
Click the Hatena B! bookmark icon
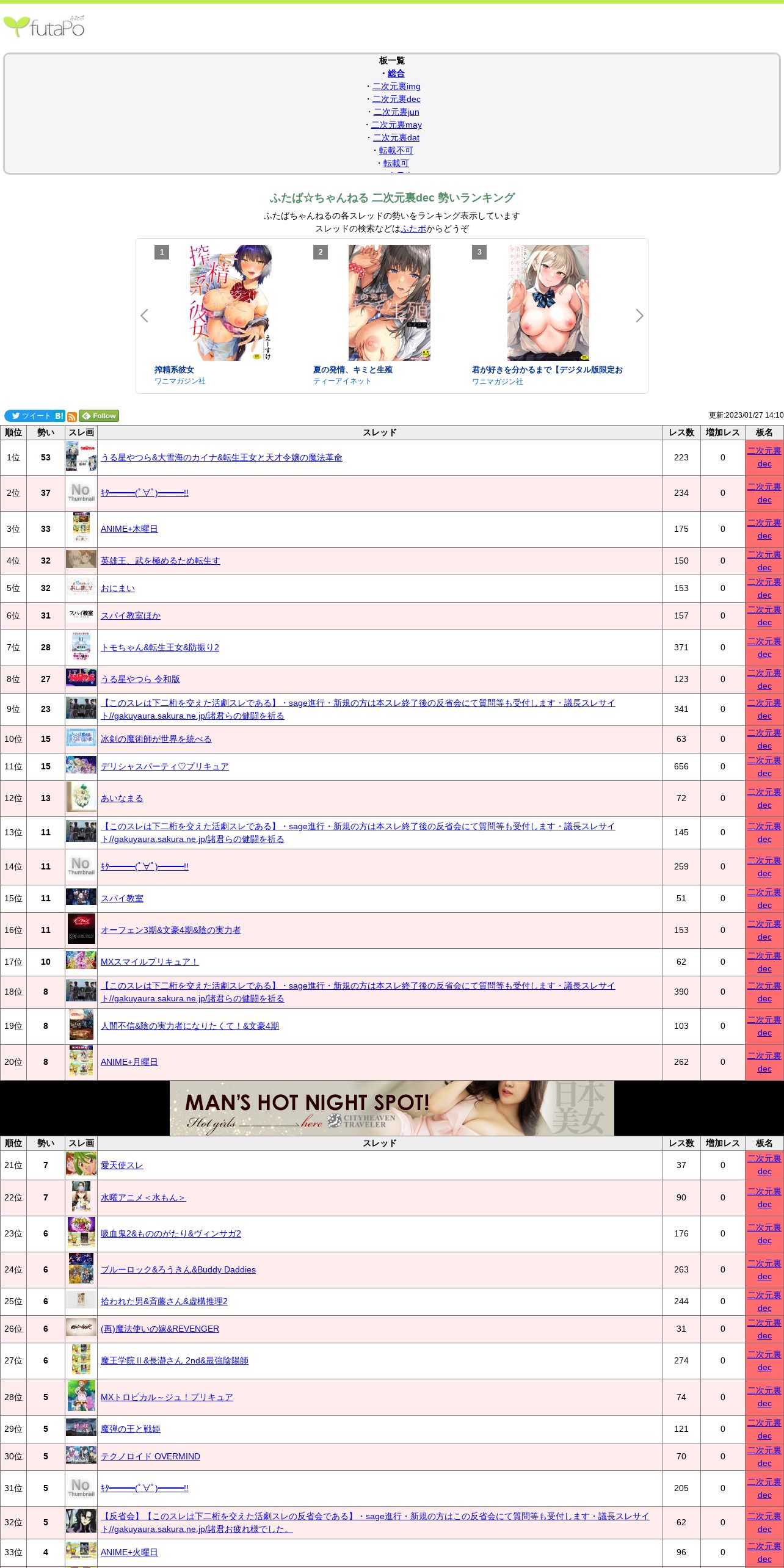(x=59, y=416)
